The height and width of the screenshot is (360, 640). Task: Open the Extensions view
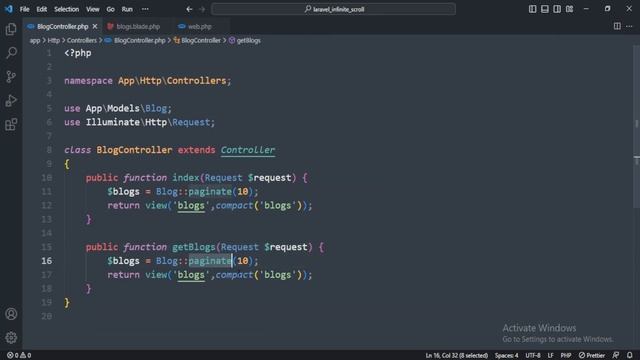point(11,124)
